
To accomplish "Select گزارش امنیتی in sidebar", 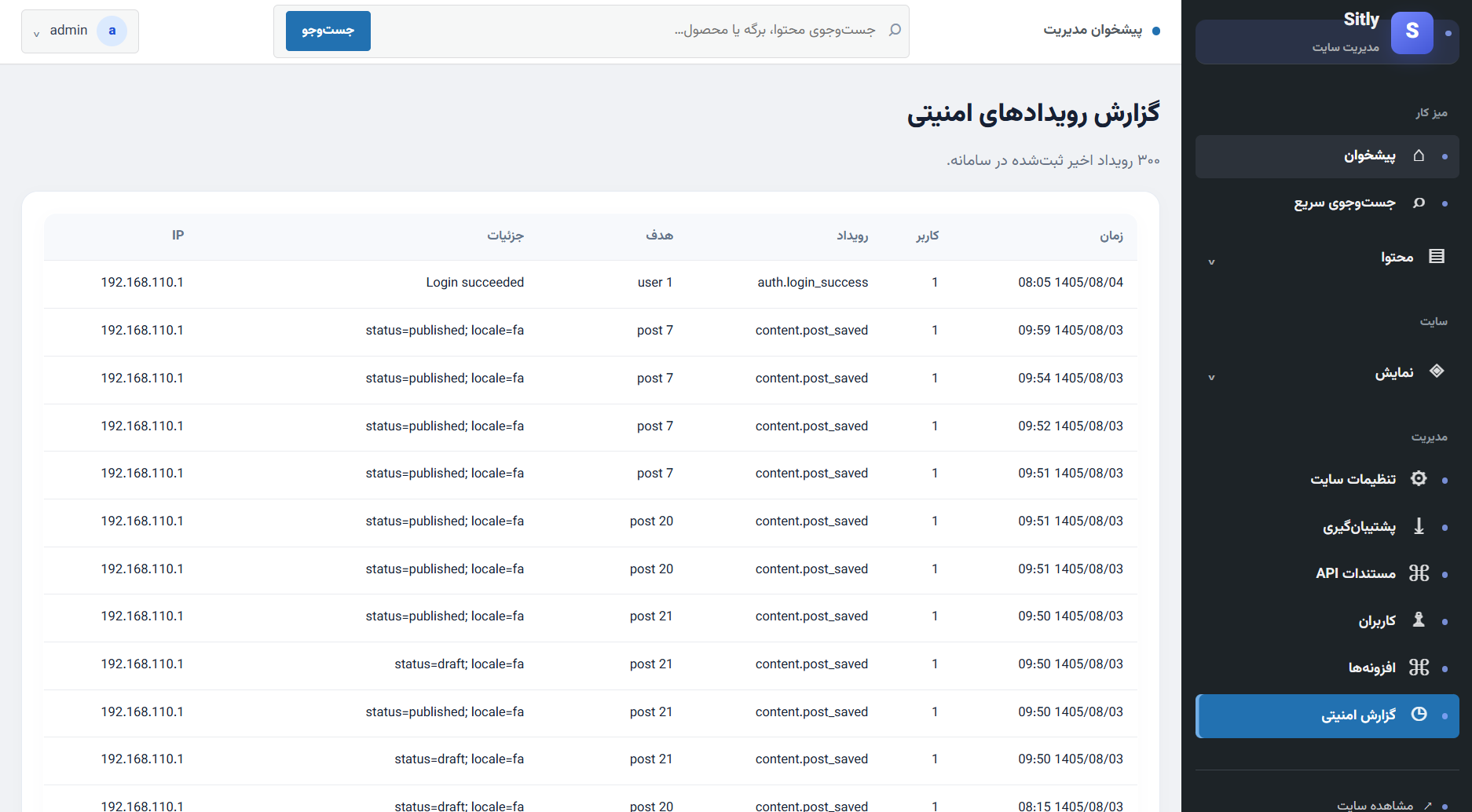I will [x=1327, y=715].
